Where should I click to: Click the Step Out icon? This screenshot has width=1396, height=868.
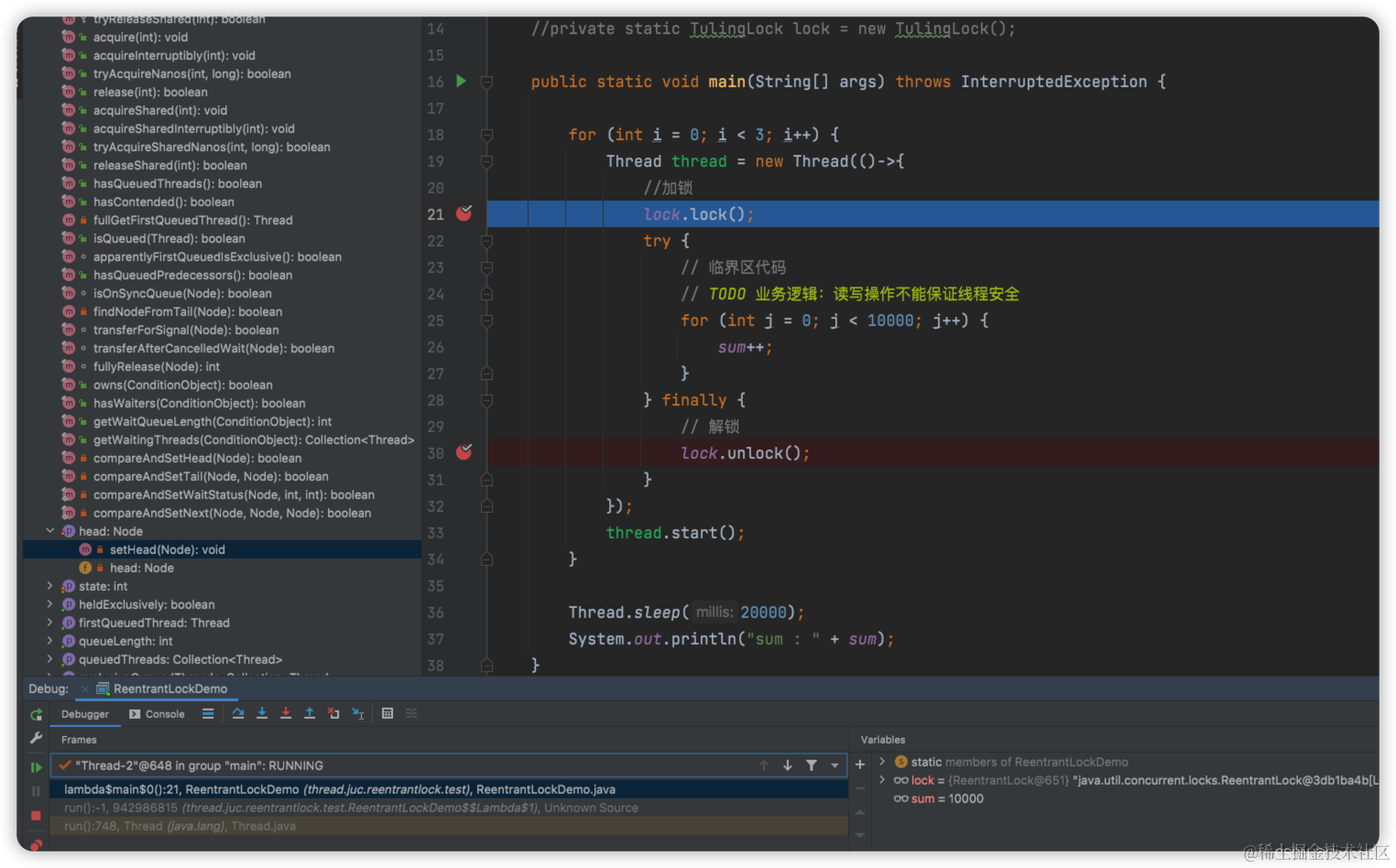310,713
